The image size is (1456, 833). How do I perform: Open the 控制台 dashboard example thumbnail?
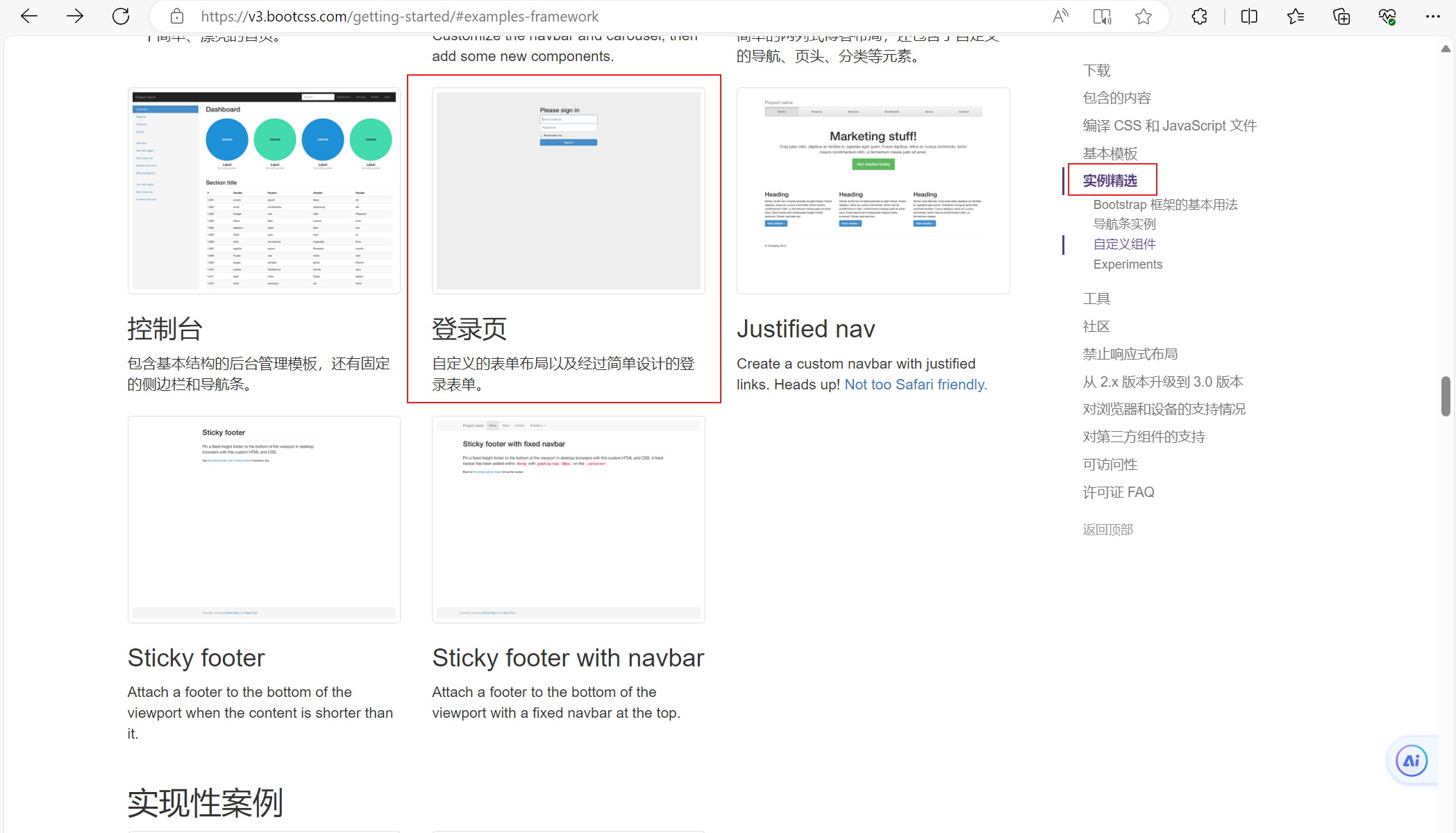click(264, 190)
